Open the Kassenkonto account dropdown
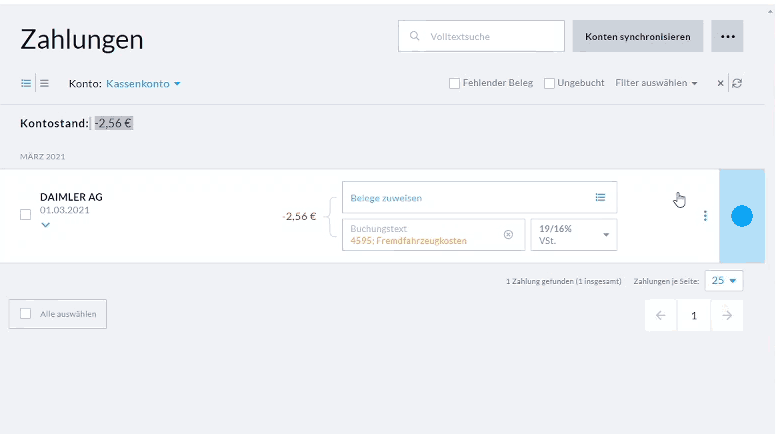776x434 pixels. [x=143, y=83]
